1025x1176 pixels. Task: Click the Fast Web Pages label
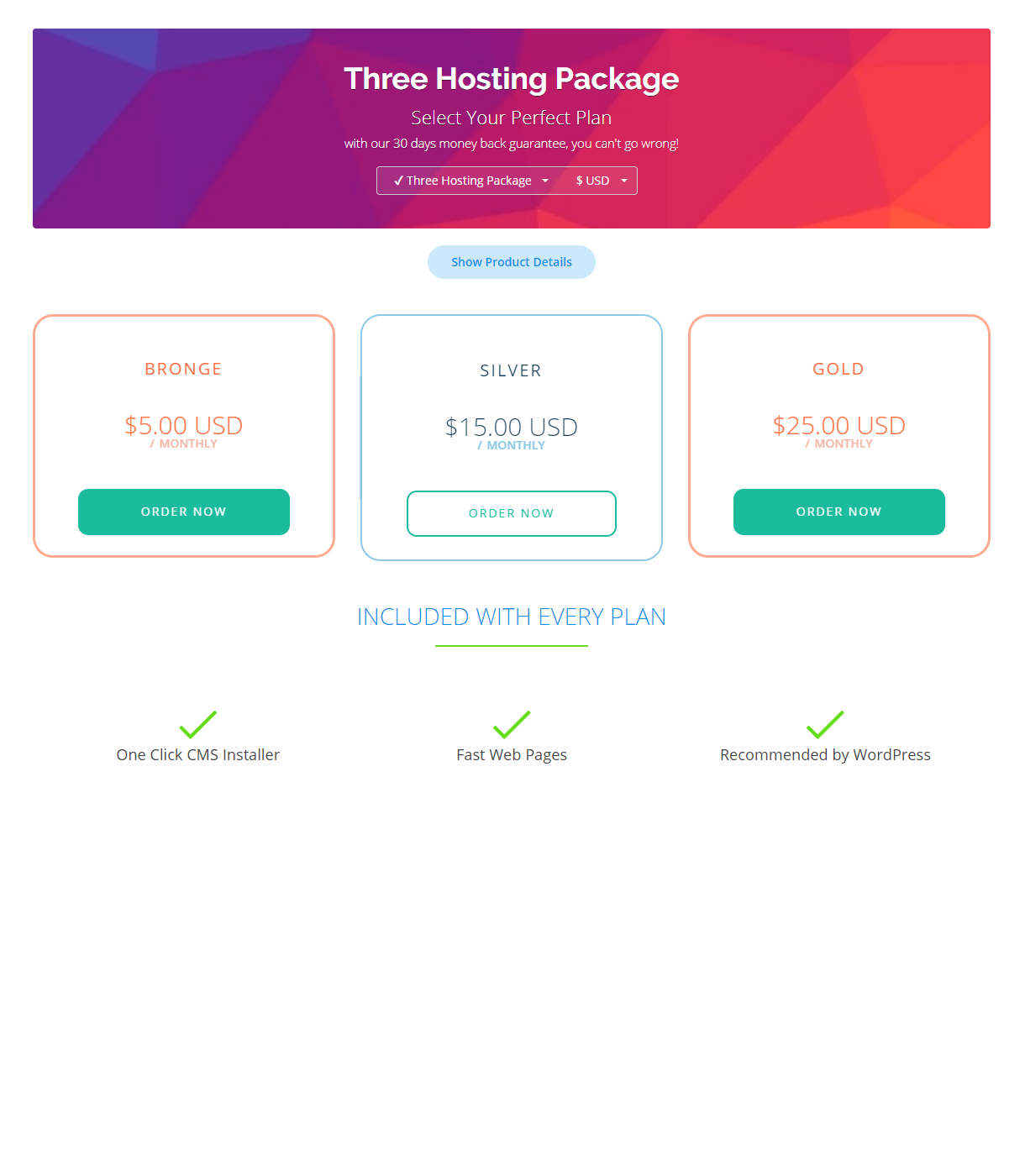[x=512, y=755]
